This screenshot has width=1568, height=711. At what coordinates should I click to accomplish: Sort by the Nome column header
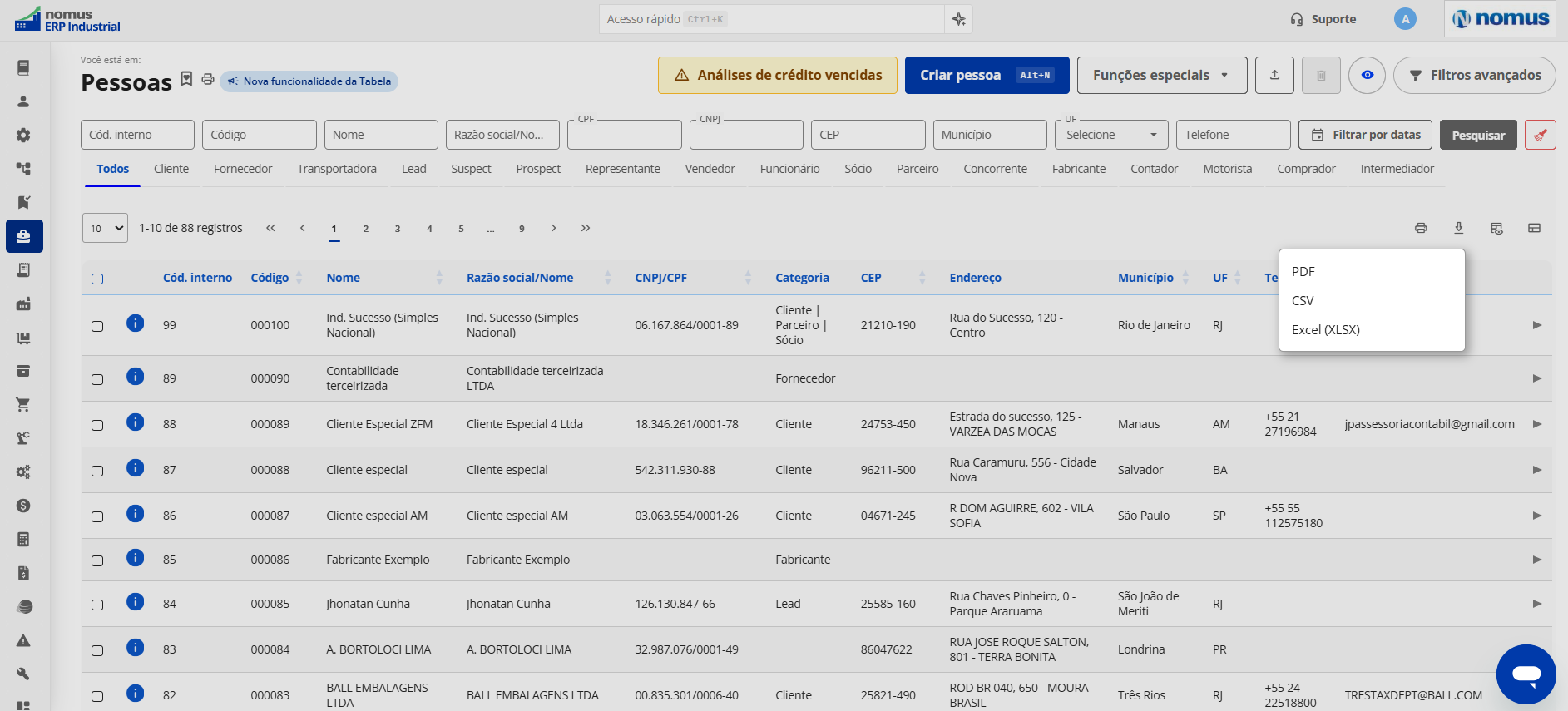coord(343,278)
